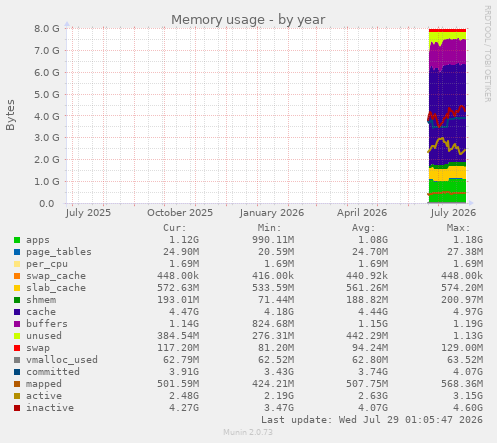This screenshot has height=443, width=497.
Task: Click the shmem dark green swatch
Action: click(x=17, y=300)
